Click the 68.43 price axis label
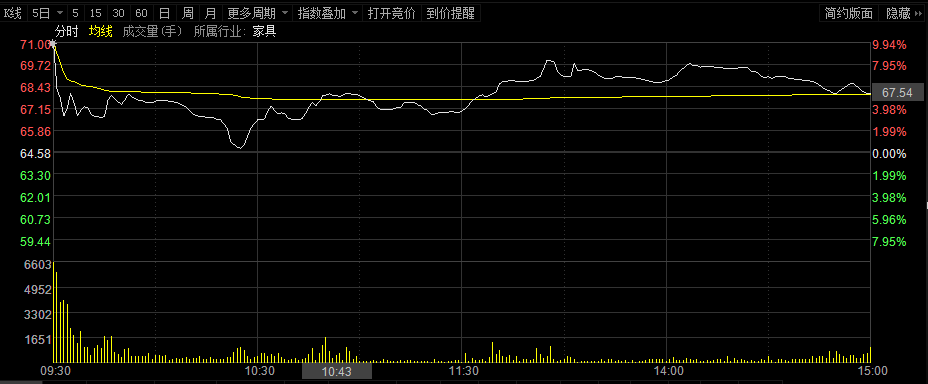The height and width of the screenshot is (384, 928). (35, 88)
